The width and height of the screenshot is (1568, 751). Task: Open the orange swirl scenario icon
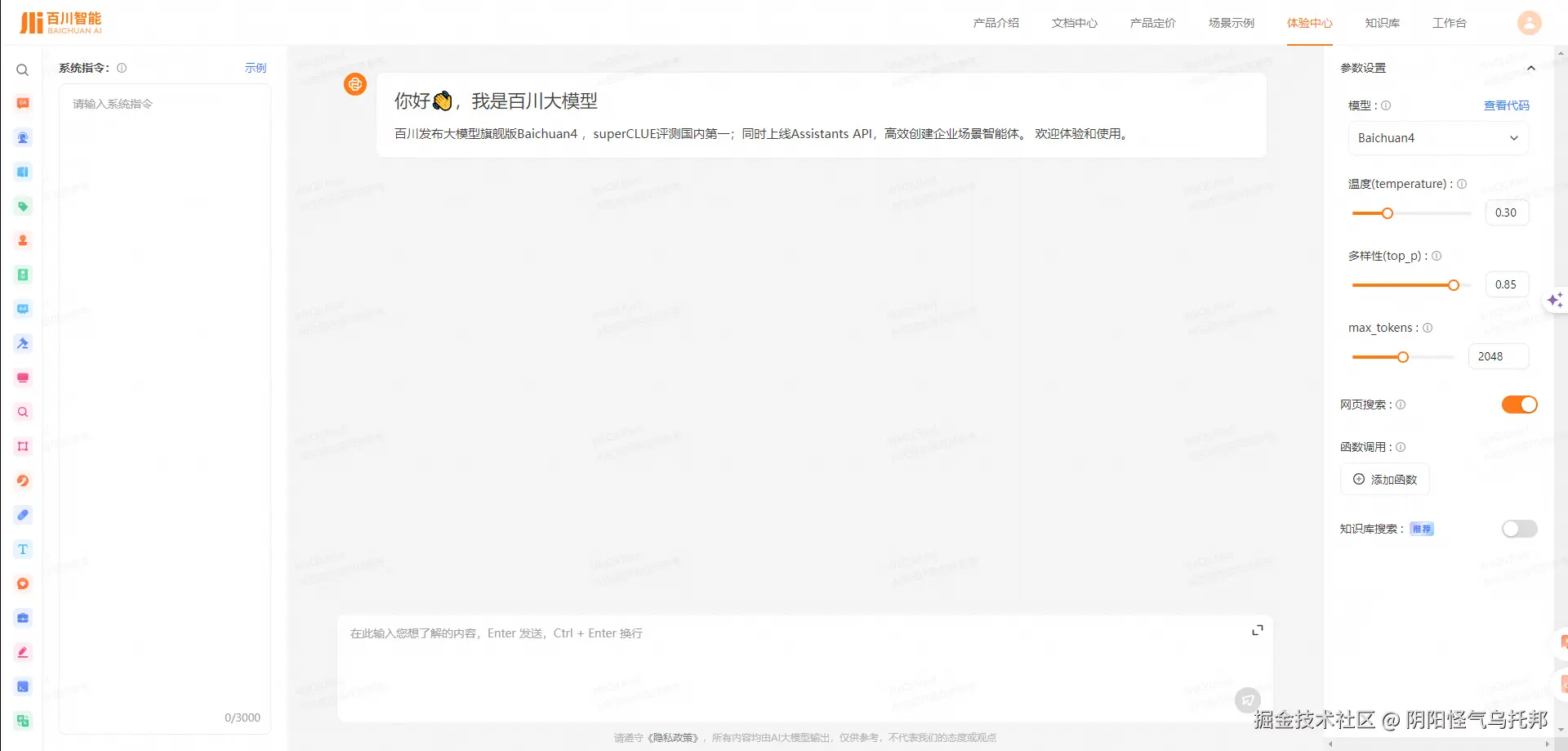(23, 481)
